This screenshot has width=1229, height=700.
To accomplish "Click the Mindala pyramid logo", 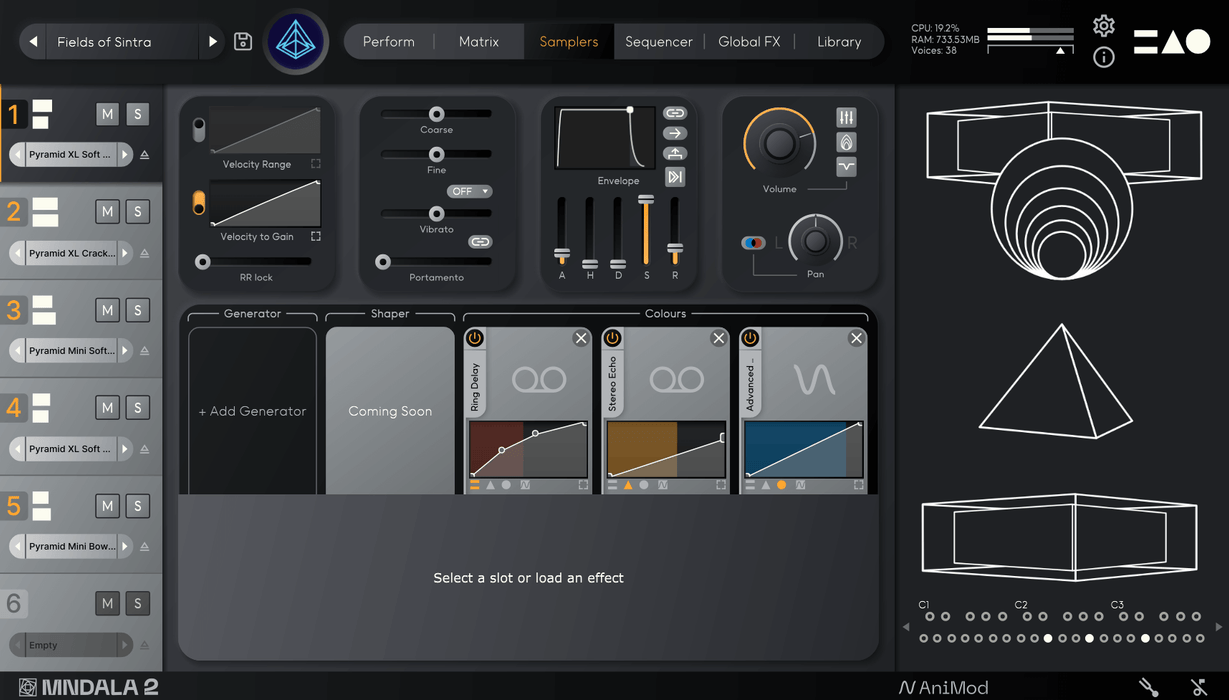I will pos(296,41).
